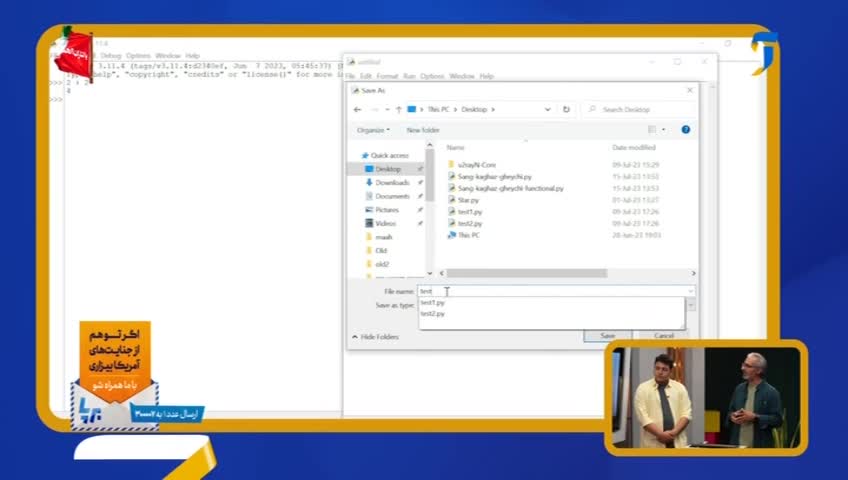This screenshot has height=480, width=848.
Task: Sort files by Name column header
Action: 455,148
